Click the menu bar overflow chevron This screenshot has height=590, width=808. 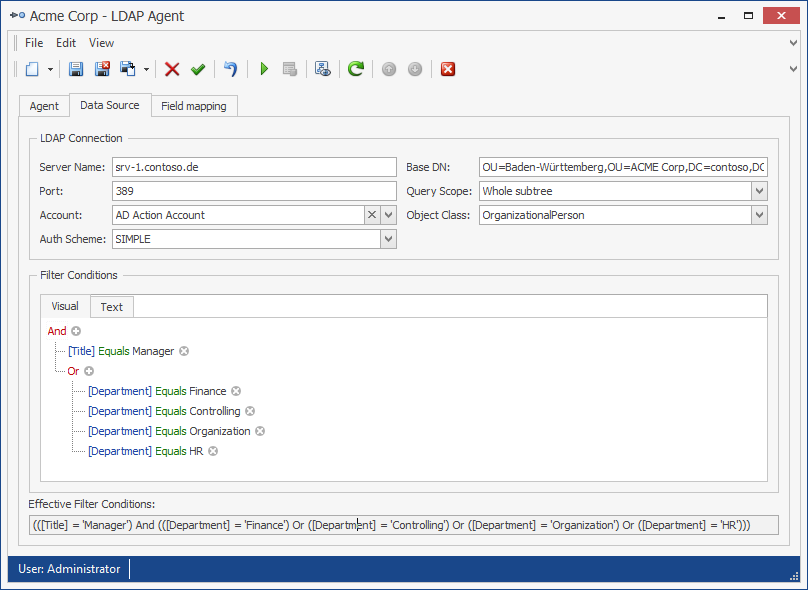pyautogui.click(x=794, y=43)
